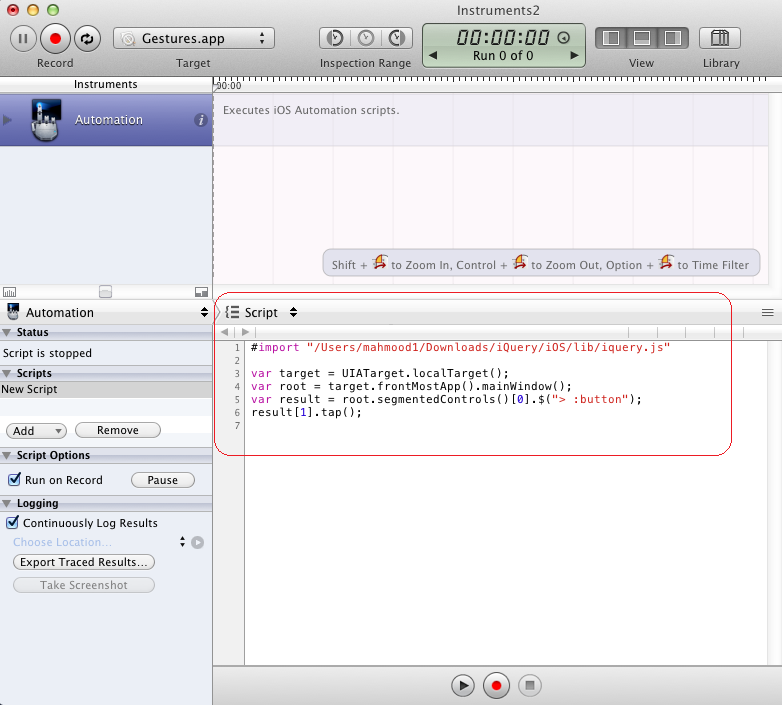This screenshot has width=782, height=705.
Task: Click the Pause script button
Action: [x=163, y=480]
